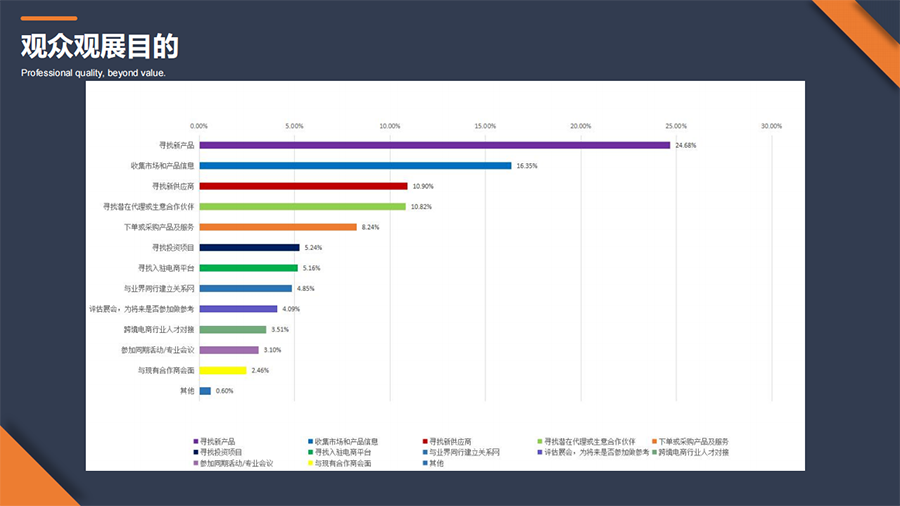900x506 pixels.
Task: Click the 0.00% axis label
Action: click(x=199, y=126)
